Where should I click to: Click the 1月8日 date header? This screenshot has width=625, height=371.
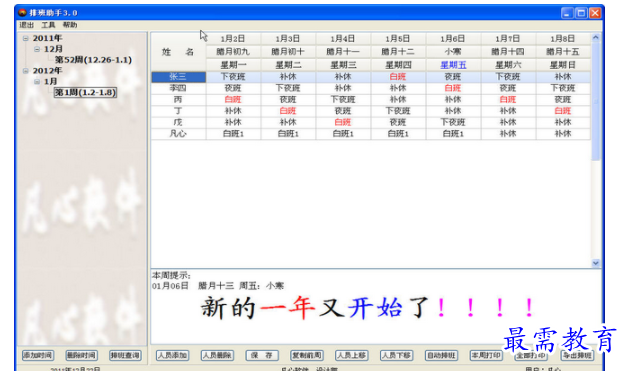pyautogui.click(x=563, y=39)
